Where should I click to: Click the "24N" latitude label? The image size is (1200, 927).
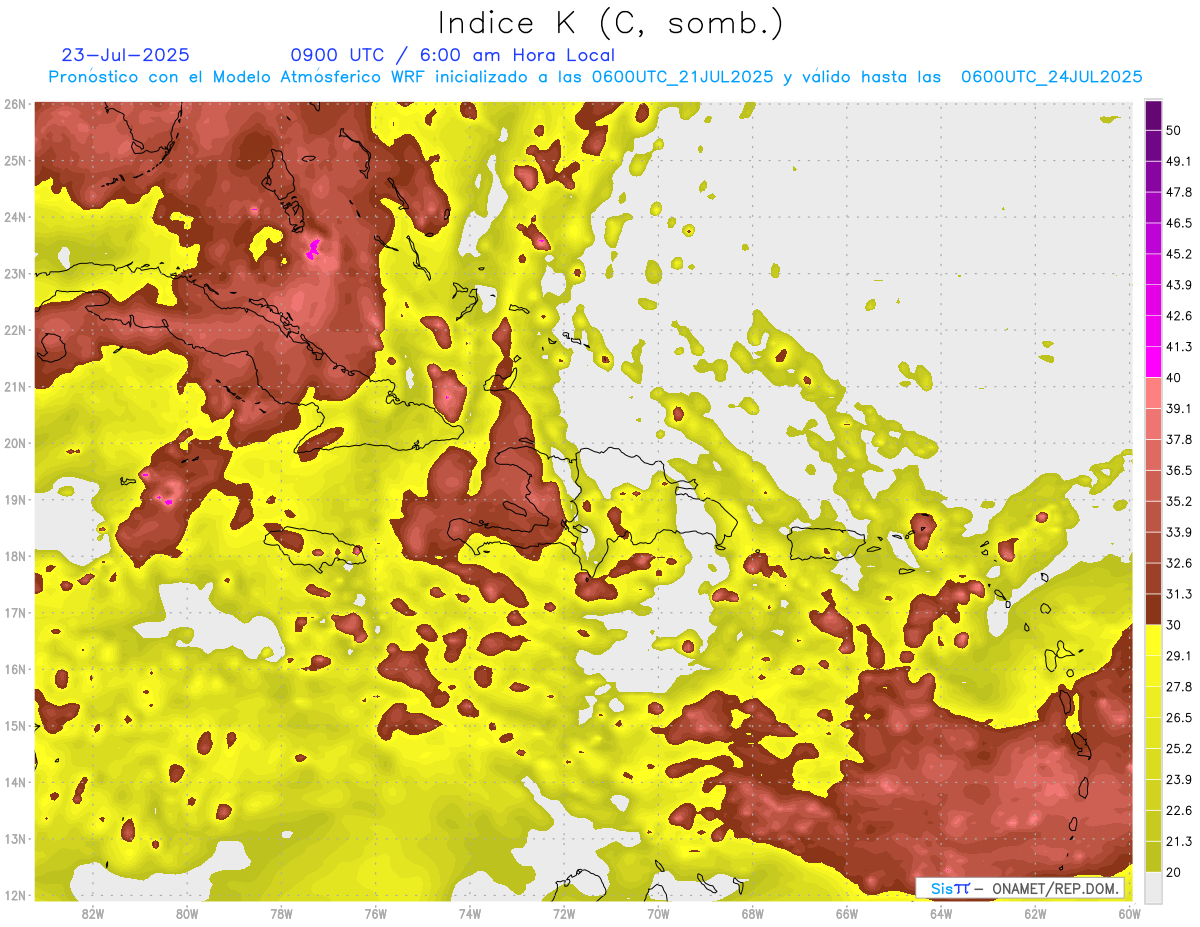click(x=15, y=217)
